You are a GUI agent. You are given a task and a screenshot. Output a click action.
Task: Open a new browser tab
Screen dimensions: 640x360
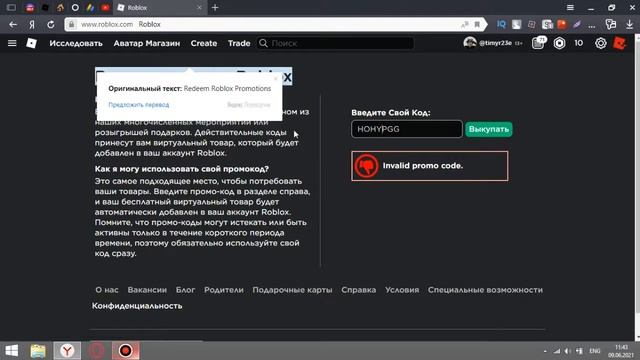[215, 8]
